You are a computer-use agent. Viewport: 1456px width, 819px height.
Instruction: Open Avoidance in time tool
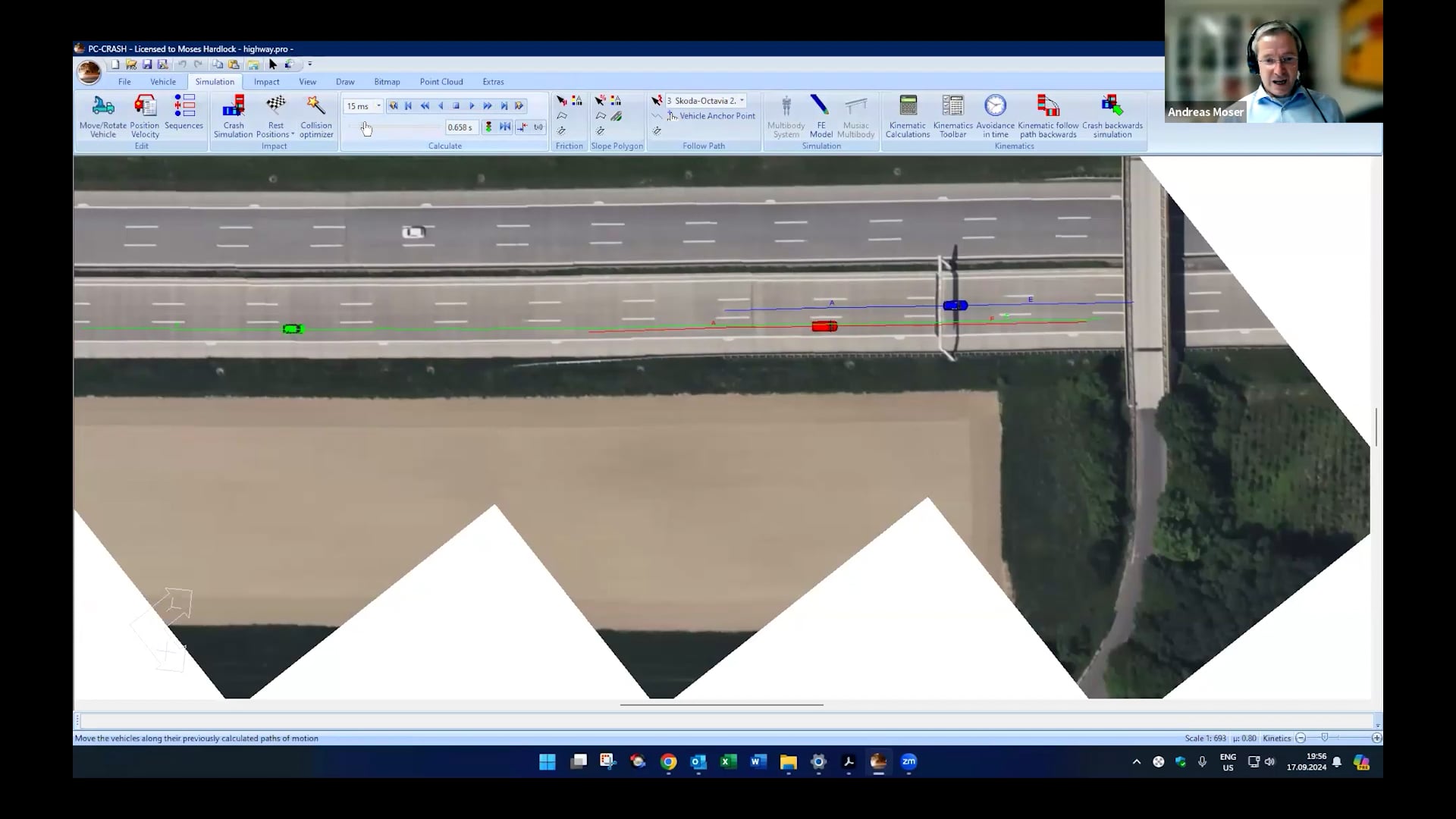click(995, 116)
